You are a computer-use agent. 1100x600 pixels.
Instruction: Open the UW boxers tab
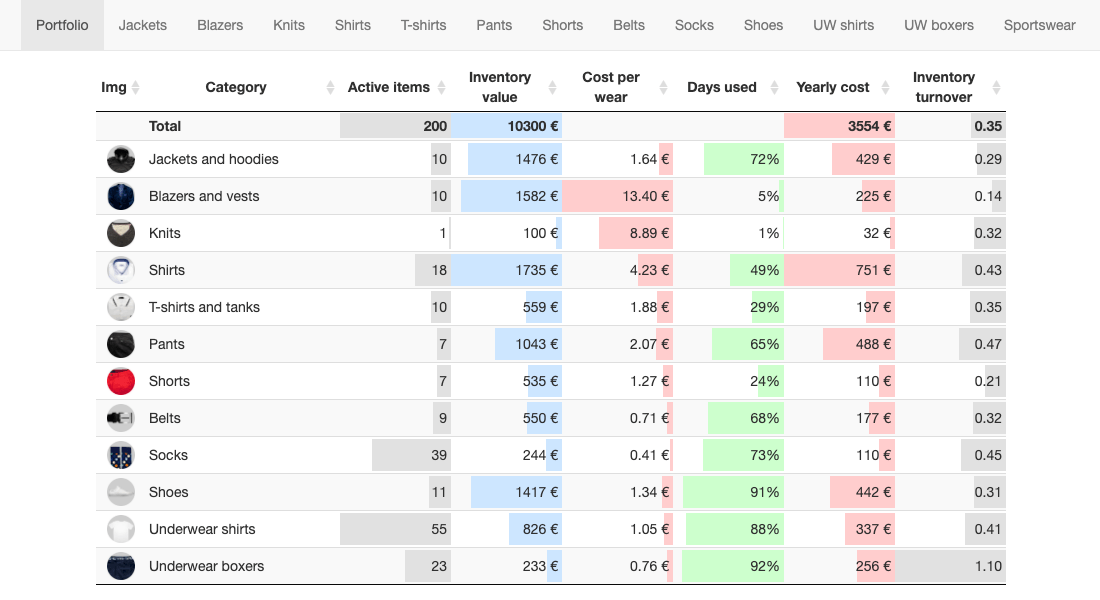pyautogui.click(x=938, y=25)
